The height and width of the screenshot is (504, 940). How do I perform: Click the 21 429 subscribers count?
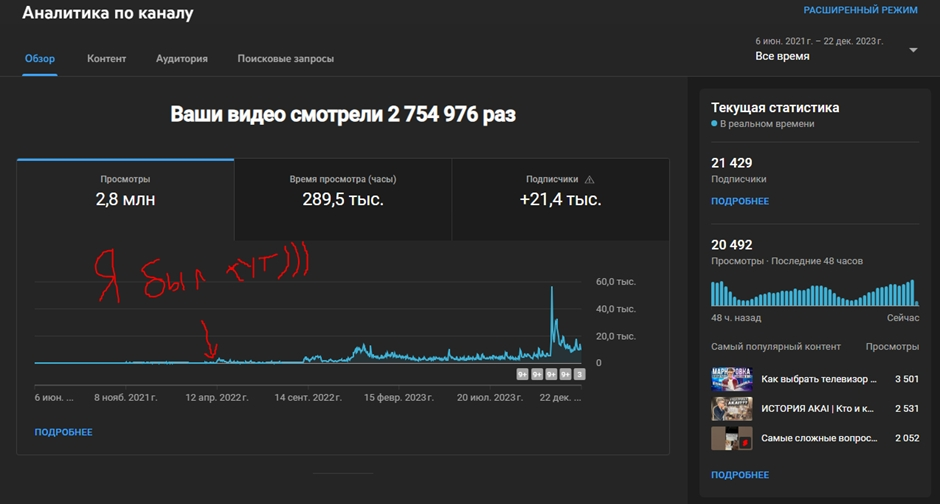731,163
